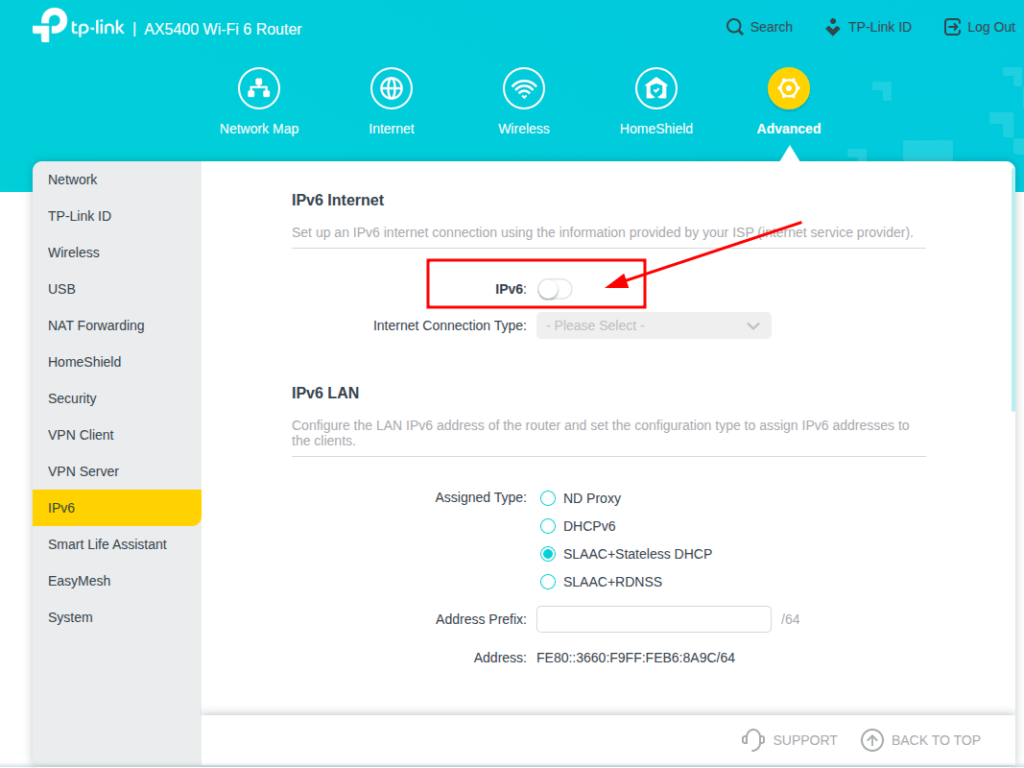The image size is (1024, 768).
Task: Choose the DHCPv6 assigned type
Action: (548, 526)
